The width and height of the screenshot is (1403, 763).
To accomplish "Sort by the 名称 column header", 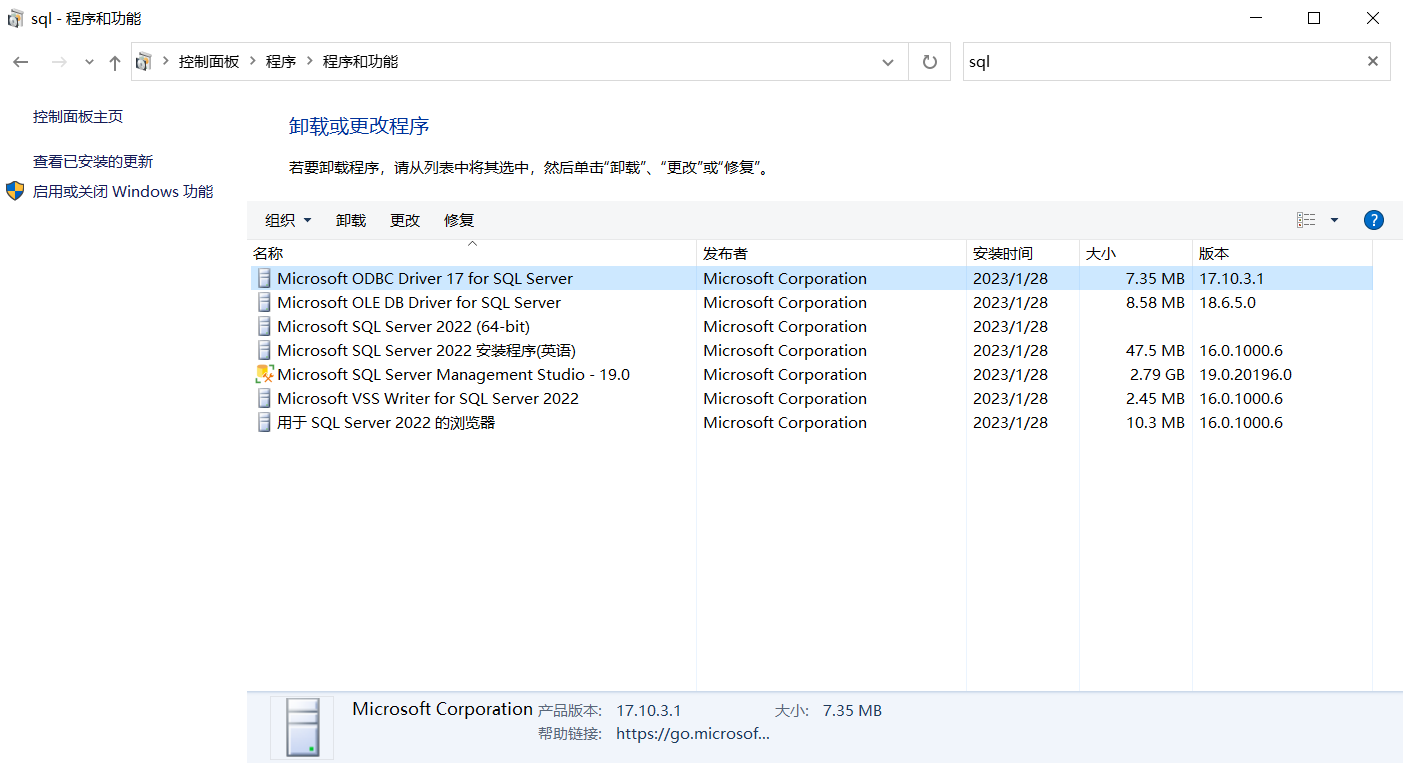I will pos(472,254).
